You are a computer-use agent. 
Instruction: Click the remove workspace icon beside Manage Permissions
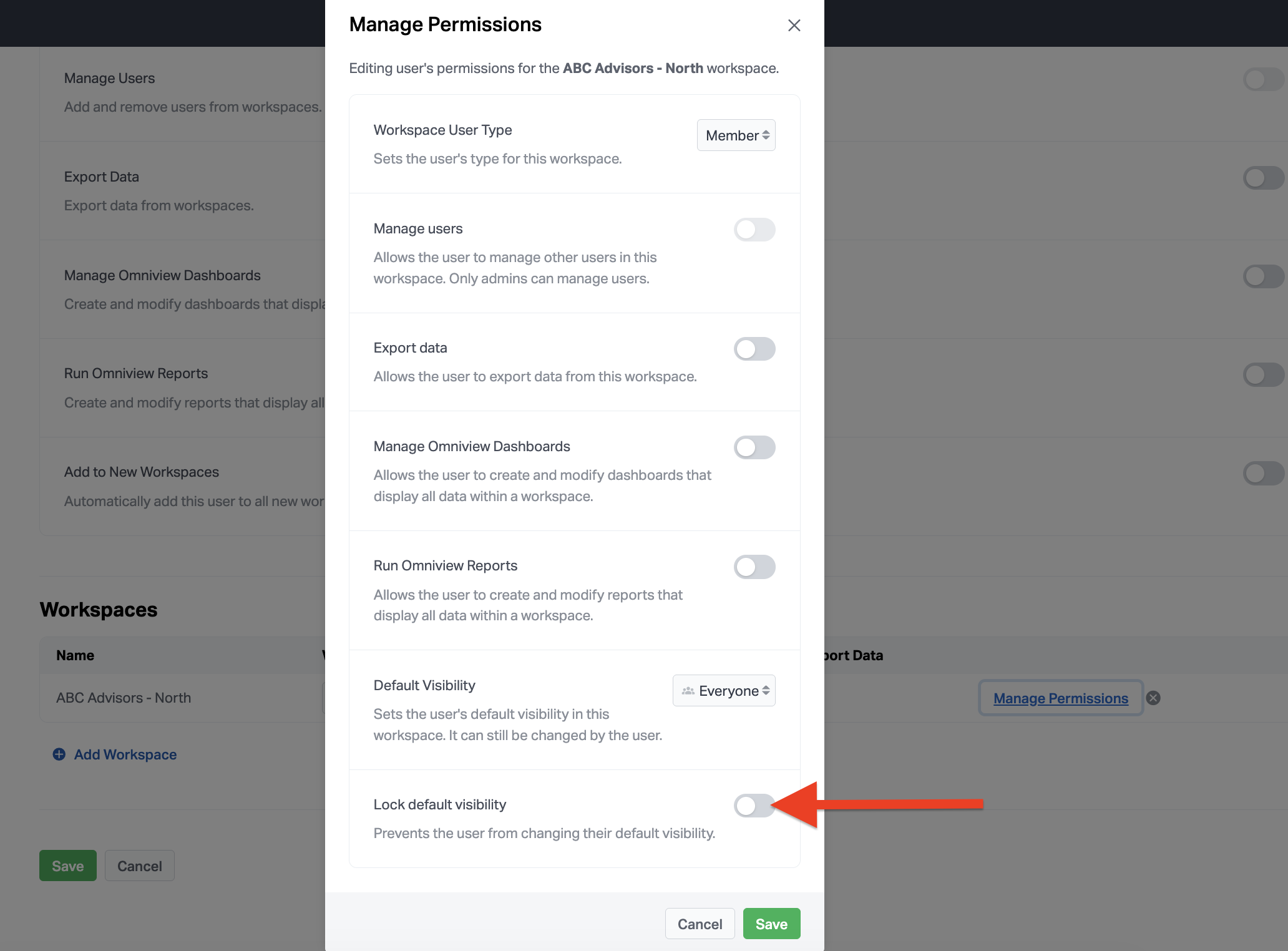[x=1153, y=698]
